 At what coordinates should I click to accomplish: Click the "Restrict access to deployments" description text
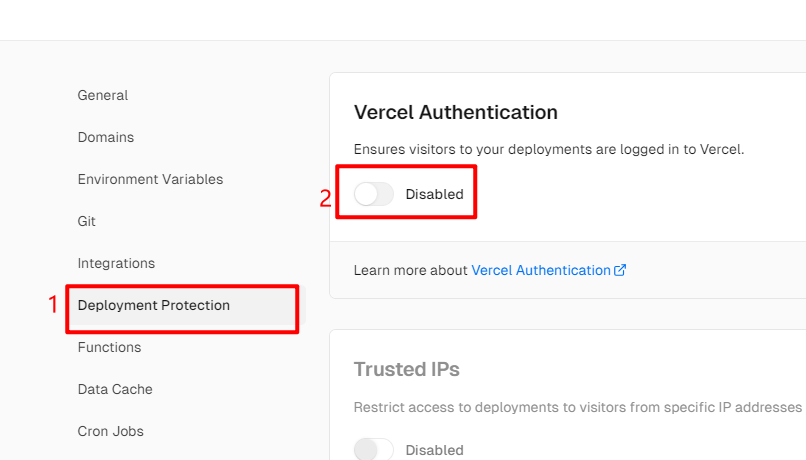click(578, 407)
